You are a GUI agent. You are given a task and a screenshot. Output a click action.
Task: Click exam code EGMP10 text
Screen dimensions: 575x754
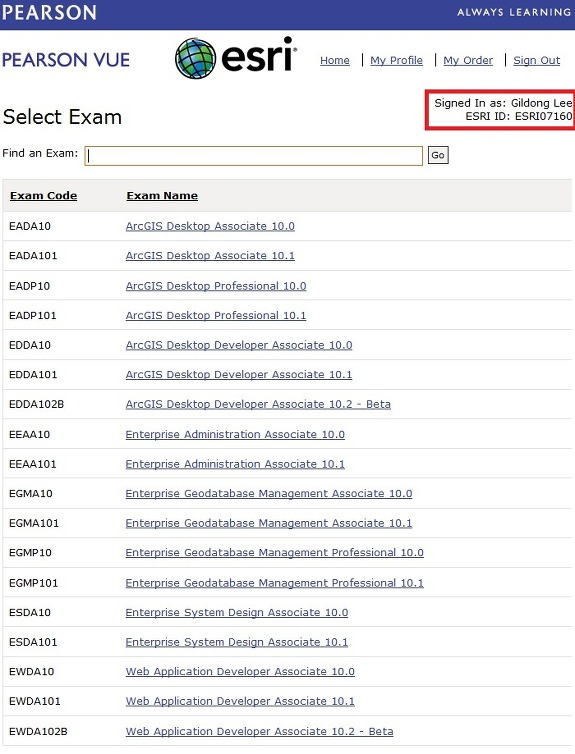pos(30,553)
